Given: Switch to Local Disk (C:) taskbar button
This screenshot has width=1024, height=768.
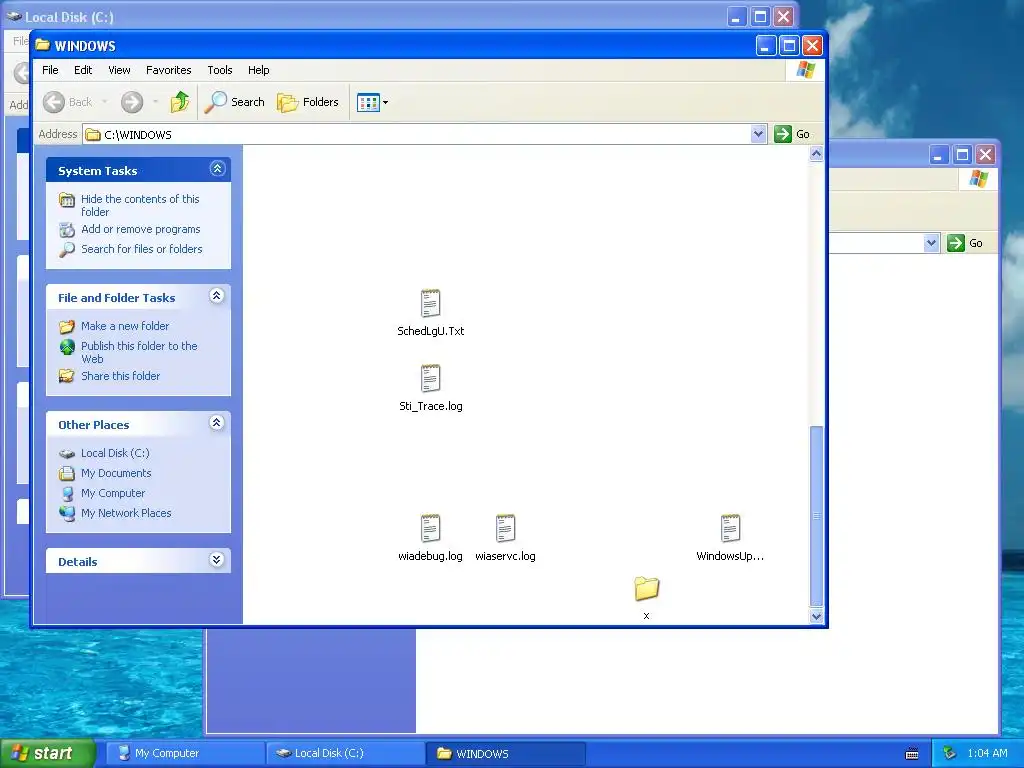Looking at the screenshot, I should pos(346,754).
